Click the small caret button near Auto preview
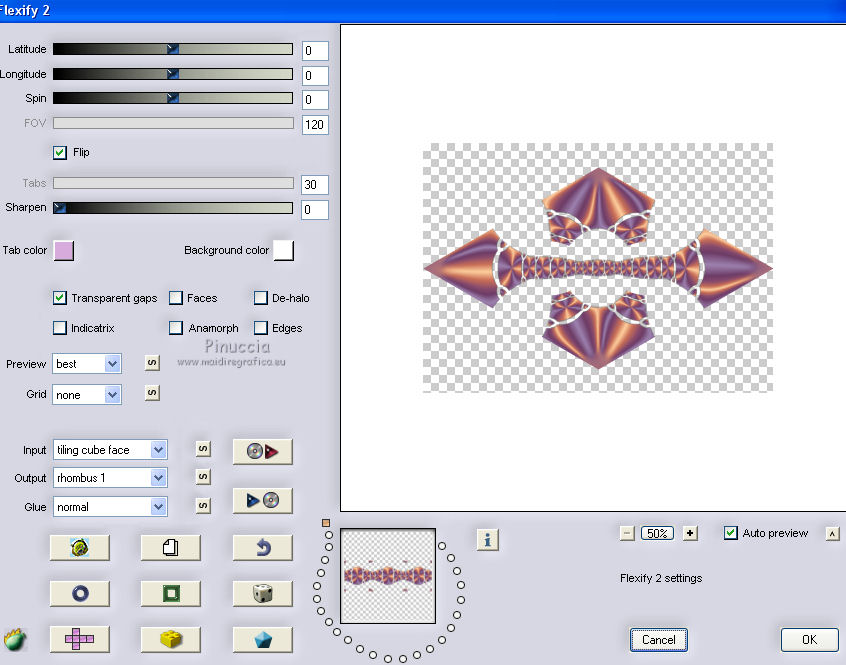The width and height of the screenshot is (846, 665). point(833,534)
